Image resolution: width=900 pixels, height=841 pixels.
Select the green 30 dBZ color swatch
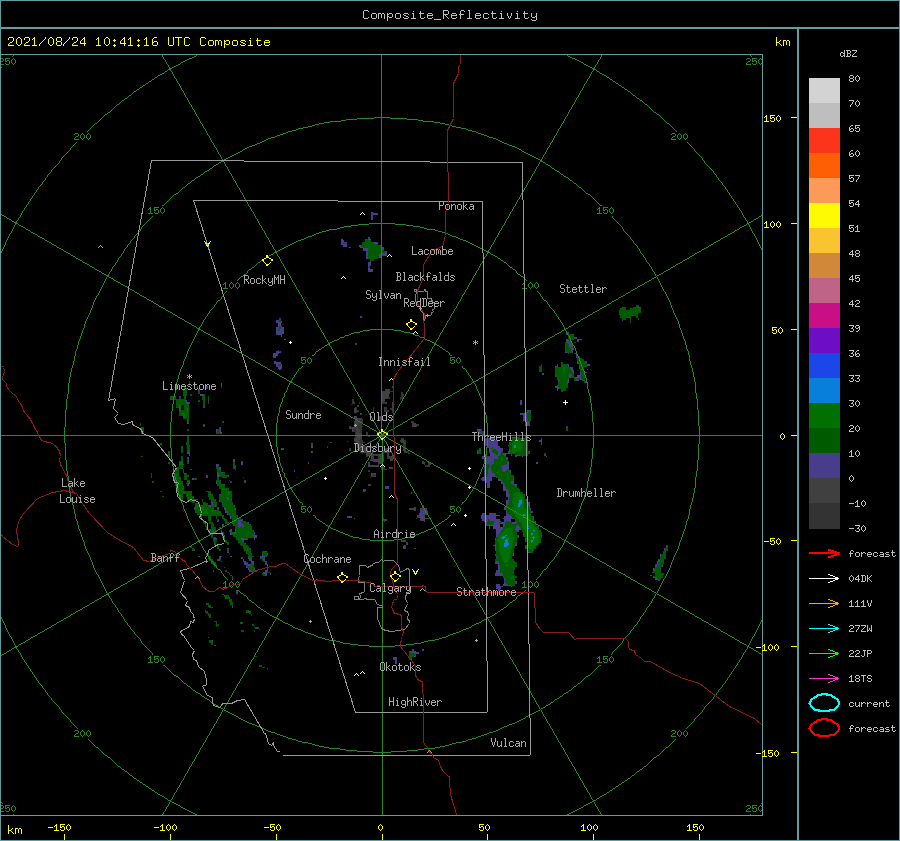(824, 416)
